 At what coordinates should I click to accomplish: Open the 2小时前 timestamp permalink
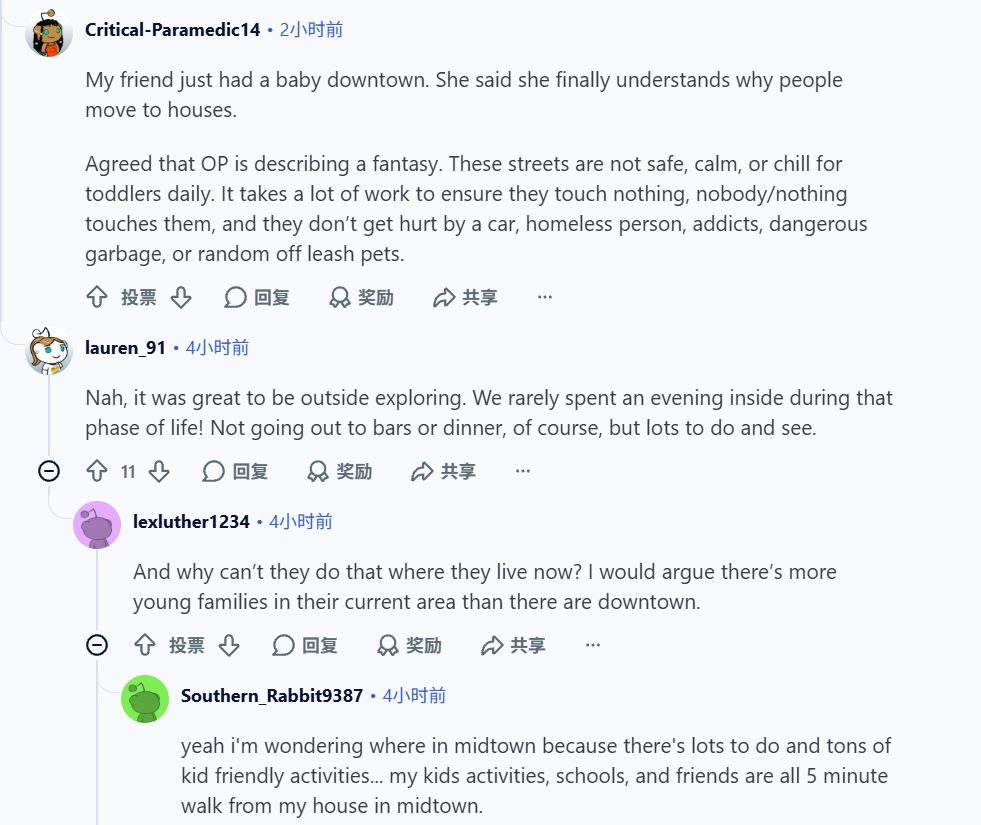click(311, 30)
